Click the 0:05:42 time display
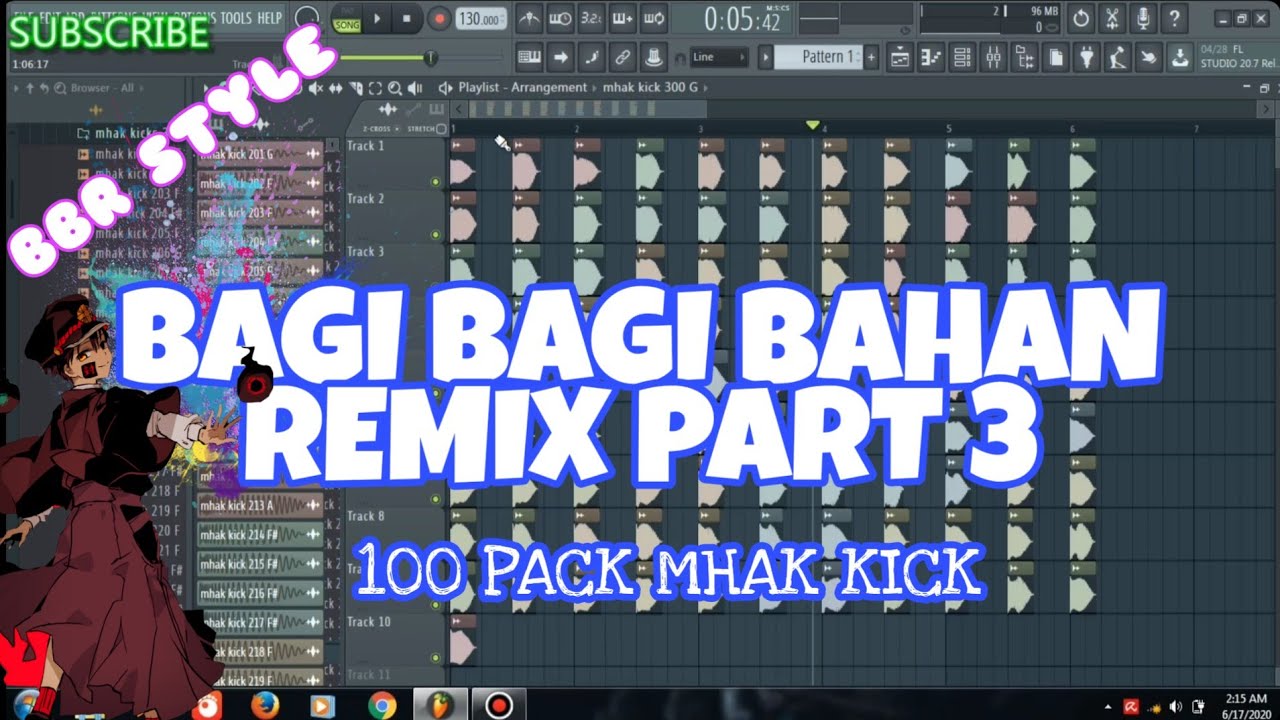The image size is (1280, 720). point(742,18)
